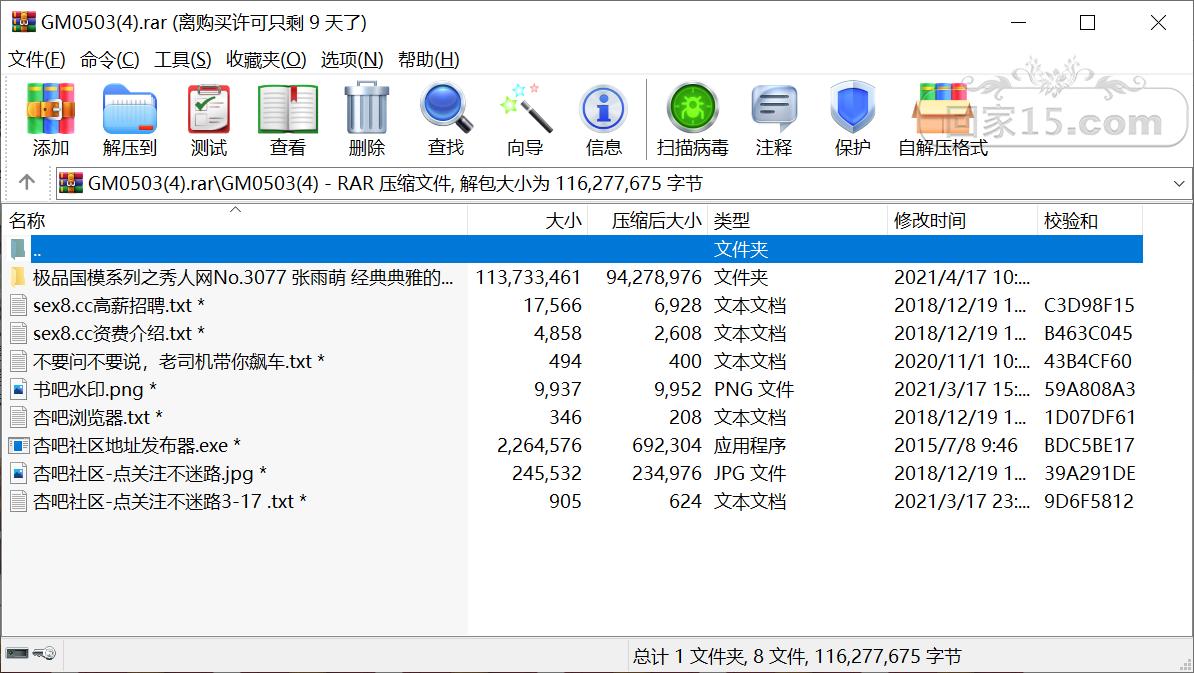Open the Favorites (收藏夹) menu
1194x673 pixels.
coord(266,59)
